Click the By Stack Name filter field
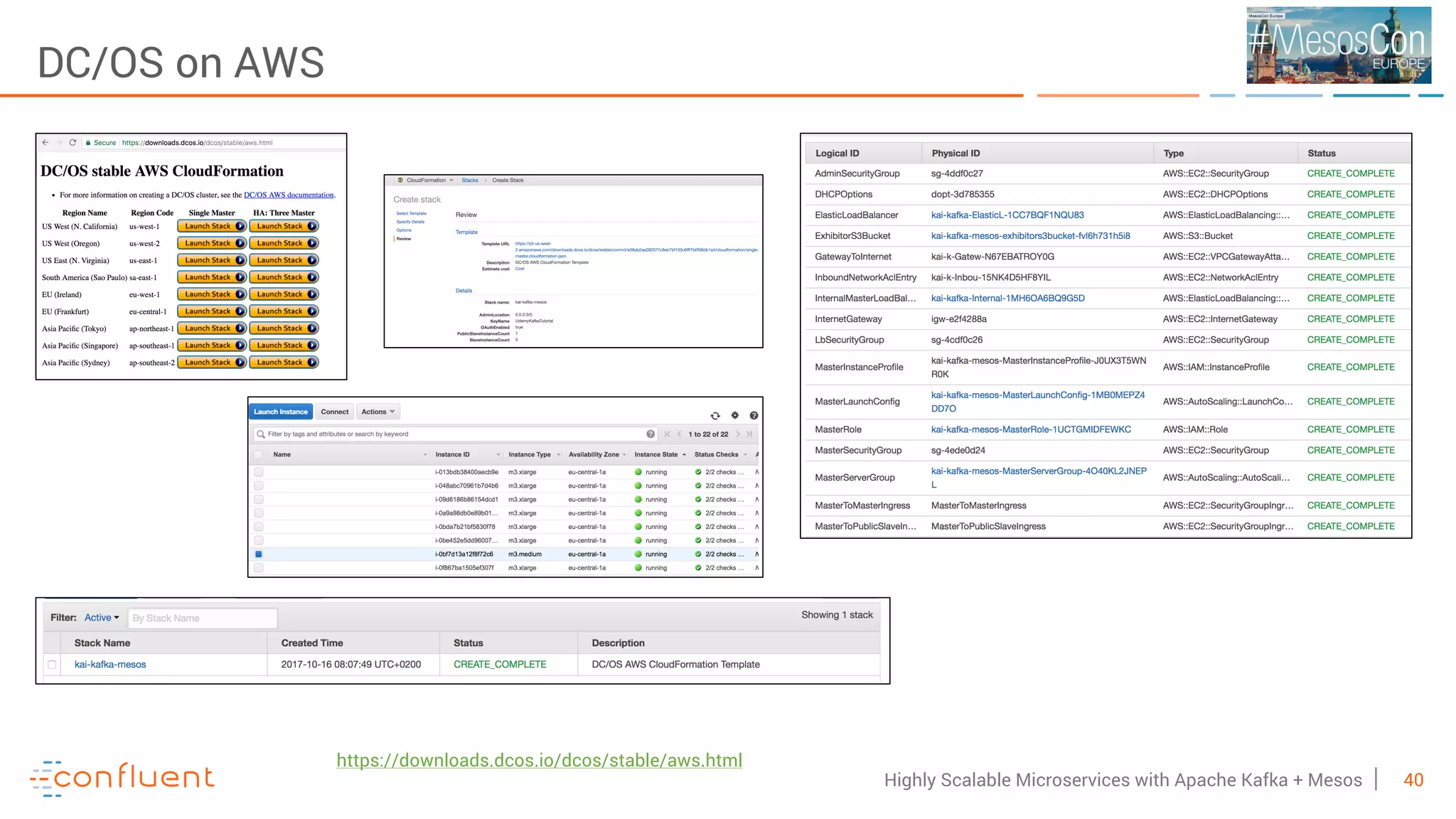 [203, 619]
